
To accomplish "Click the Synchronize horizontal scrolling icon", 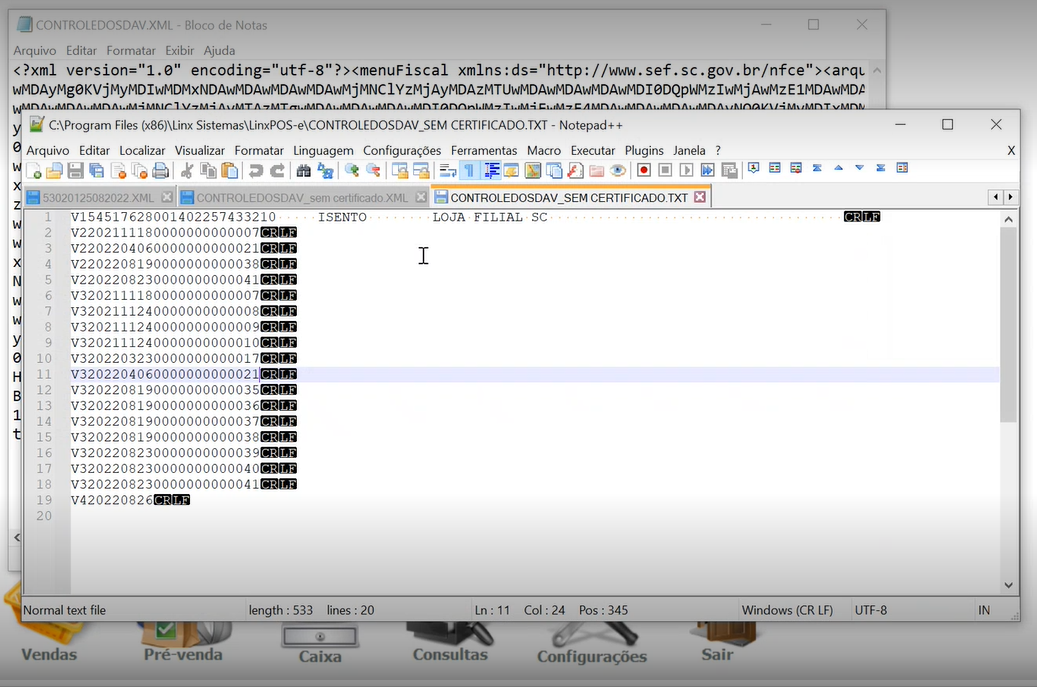I will click(x=421, y=171).
